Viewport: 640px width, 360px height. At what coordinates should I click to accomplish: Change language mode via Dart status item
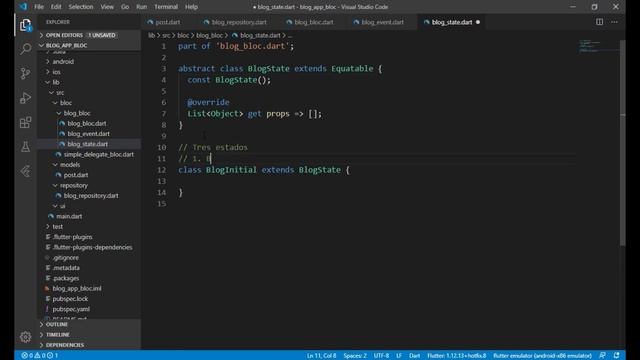coord(414,356)
